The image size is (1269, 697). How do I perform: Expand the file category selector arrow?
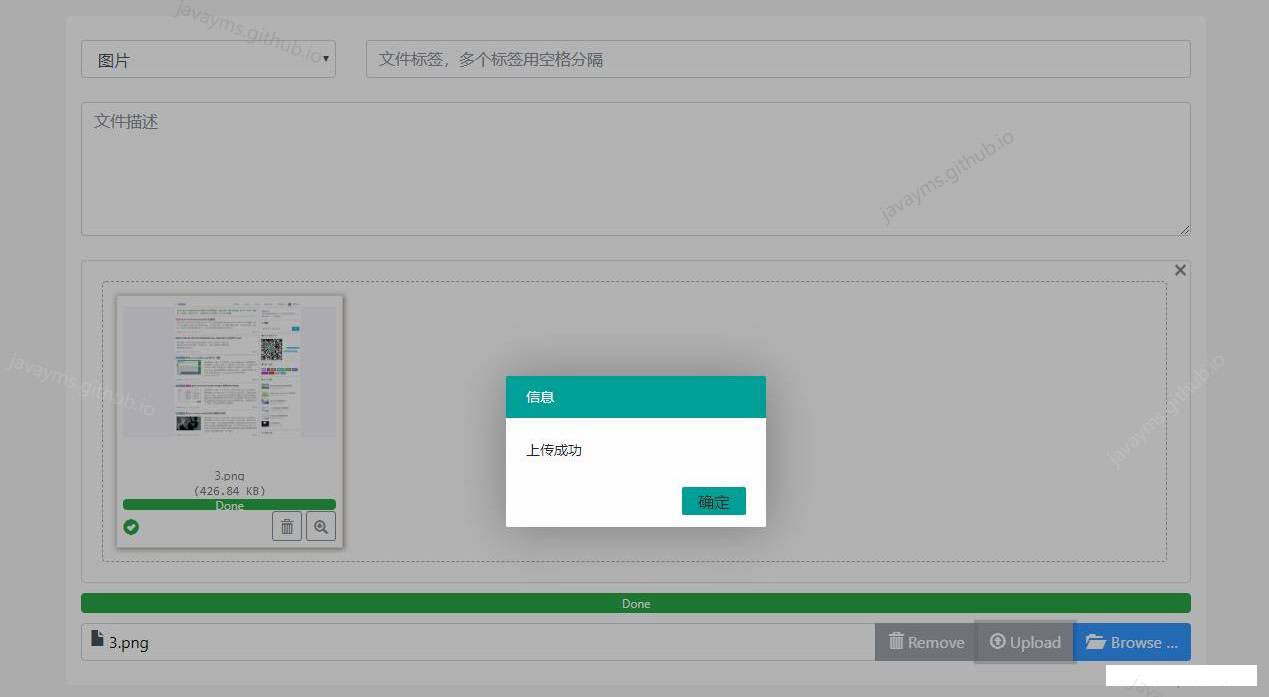pos(325,60)
